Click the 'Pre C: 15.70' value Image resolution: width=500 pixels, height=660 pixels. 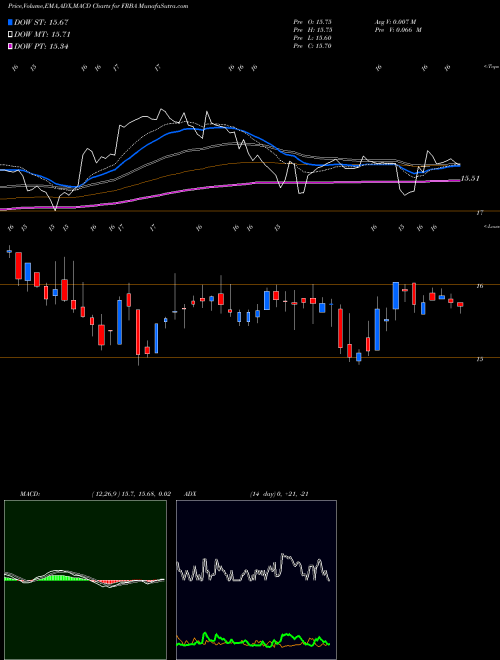(313, 46)
